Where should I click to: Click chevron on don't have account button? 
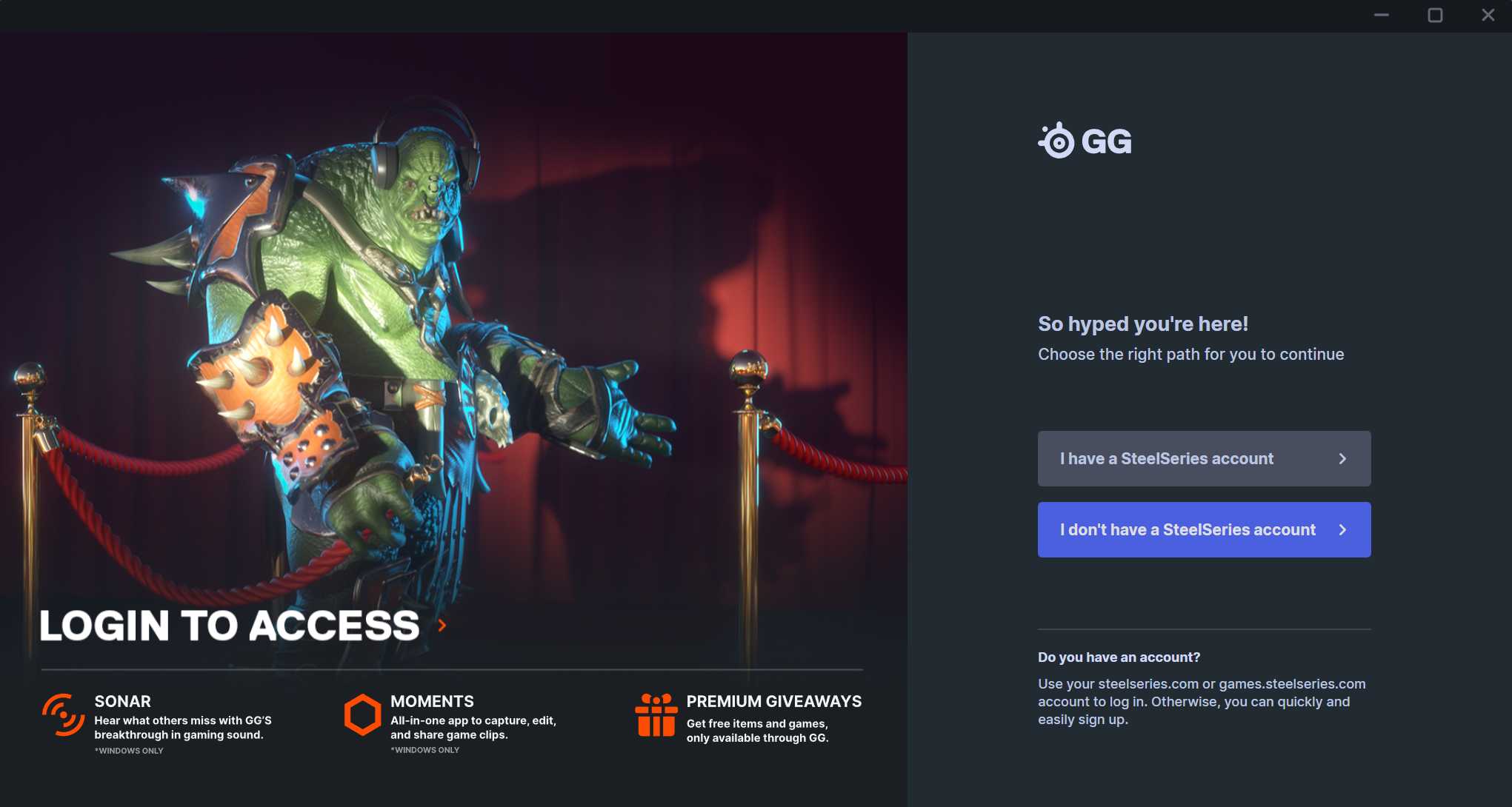tap(1342, 529)
